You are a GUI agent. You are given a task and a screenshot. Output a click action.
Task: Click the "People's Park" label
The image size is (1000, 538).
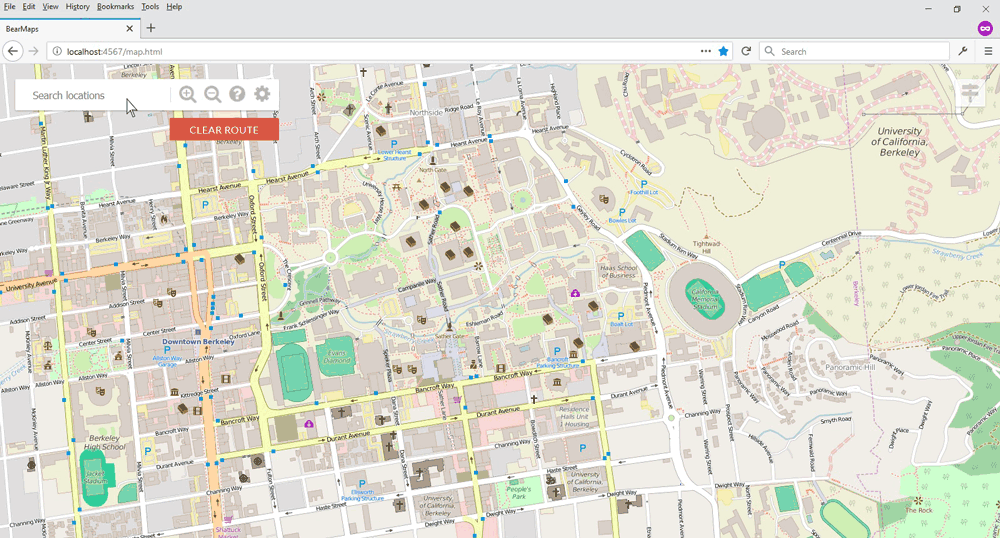(518, 492)
